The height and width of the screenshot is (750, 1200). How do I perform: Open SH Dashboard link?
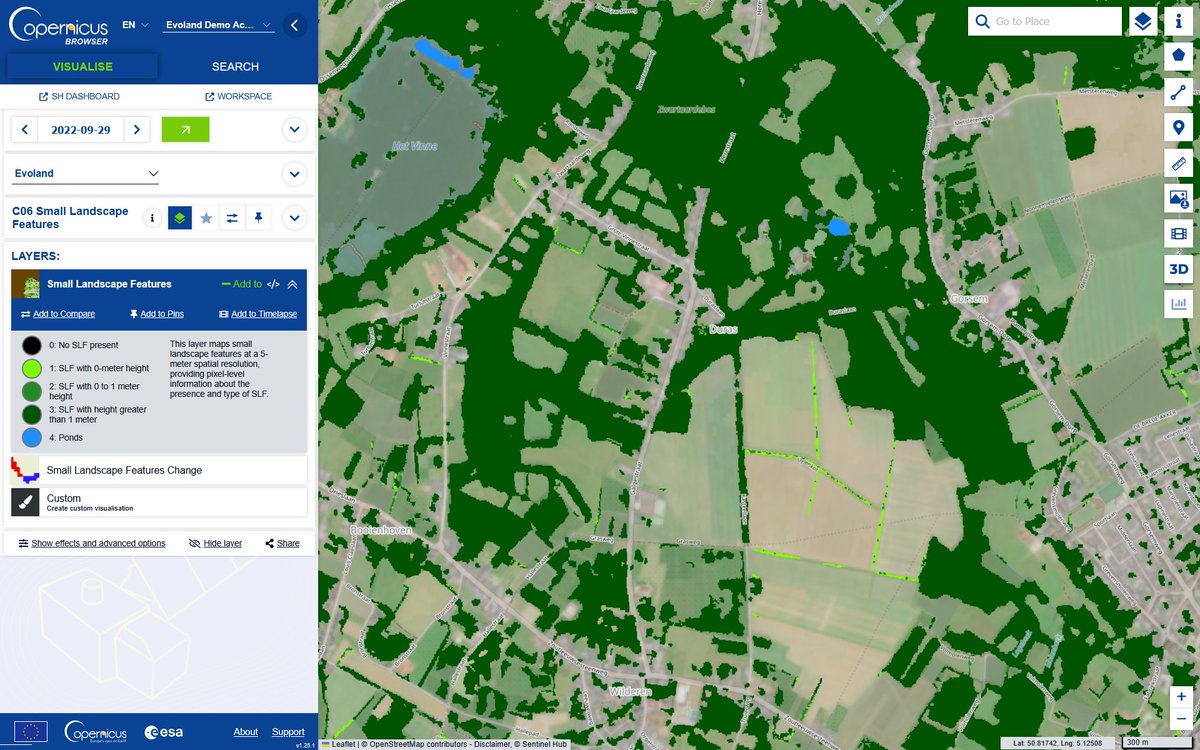pyautogui.click(x=79, y=97)
